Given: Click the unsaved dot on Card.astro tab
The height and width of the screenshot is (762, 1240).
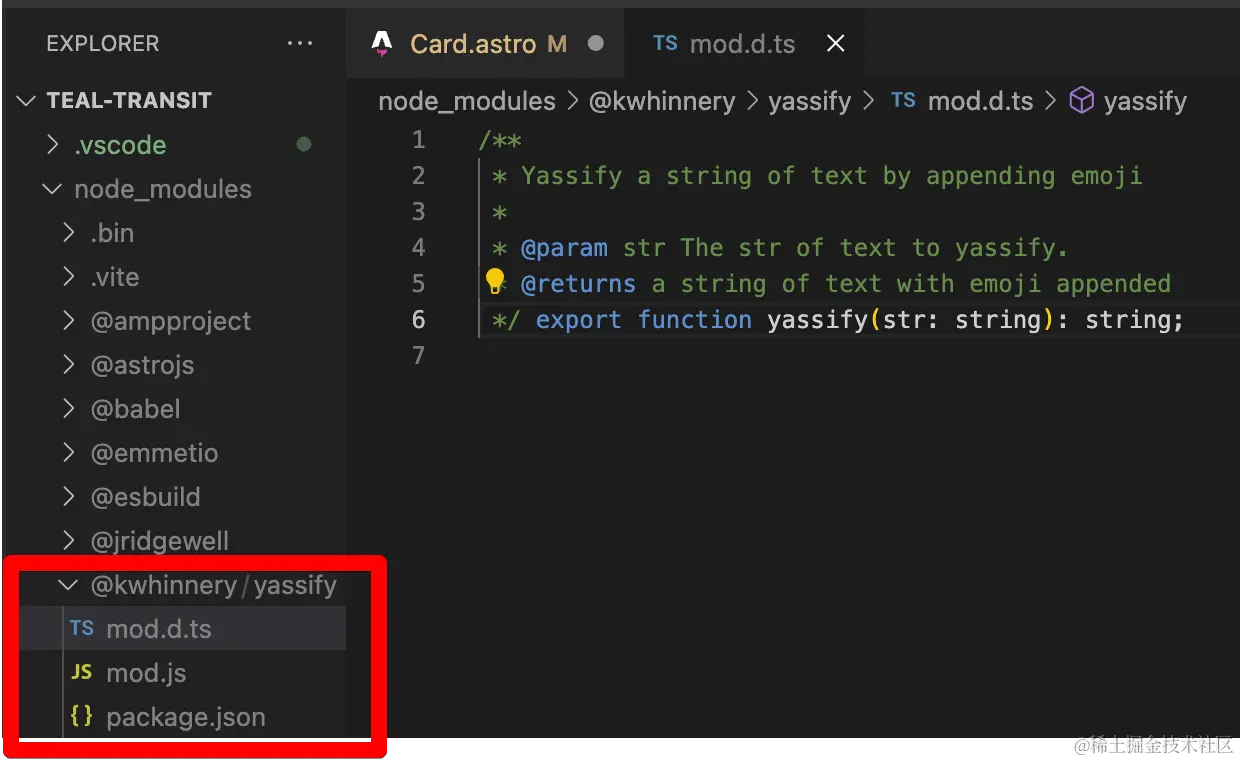Looking at the screenshot, I should tap(596, 43).
